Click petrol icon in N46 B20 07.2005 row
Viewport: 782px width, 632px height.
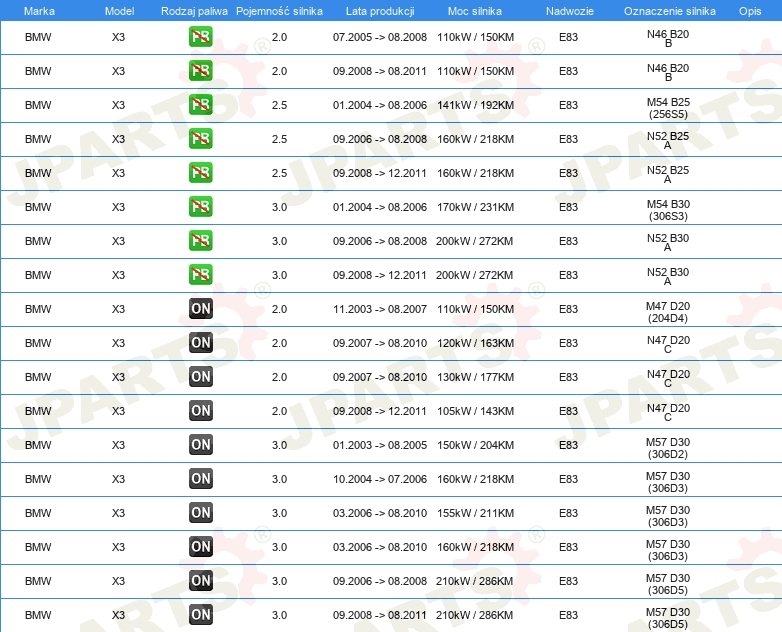200,37
